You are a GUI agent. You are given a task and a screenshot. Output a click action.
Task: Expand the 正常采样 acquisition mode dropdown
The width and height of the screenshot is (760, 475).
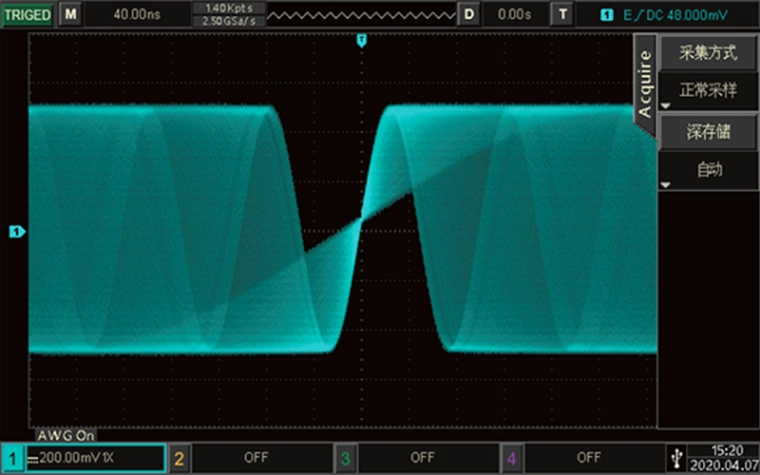[707, 91]
